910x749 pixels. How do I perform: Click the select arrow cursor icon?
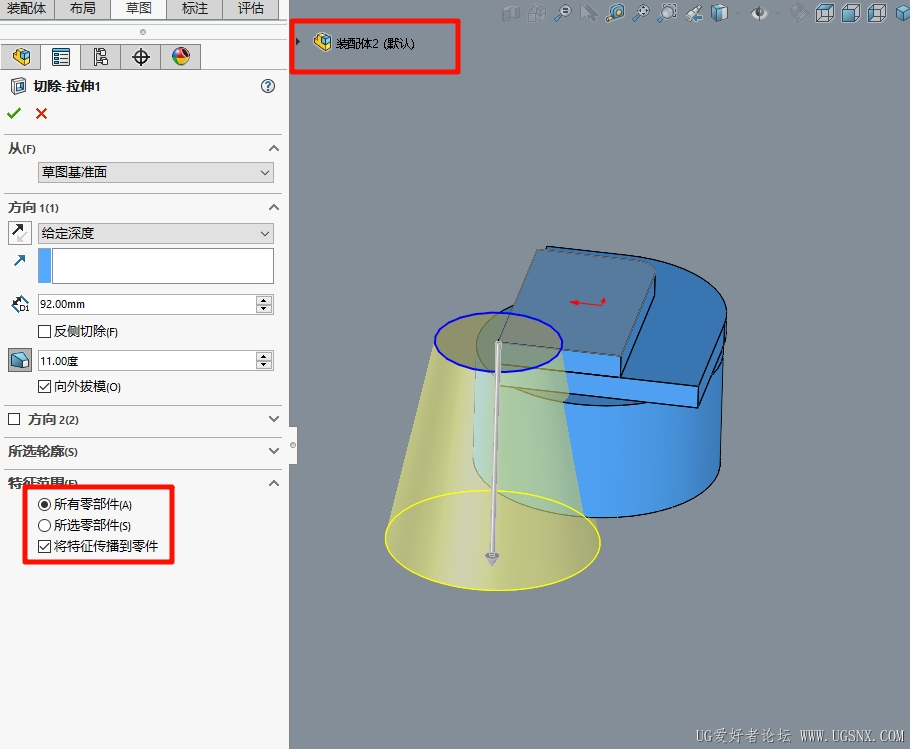[x=589, y=13]
